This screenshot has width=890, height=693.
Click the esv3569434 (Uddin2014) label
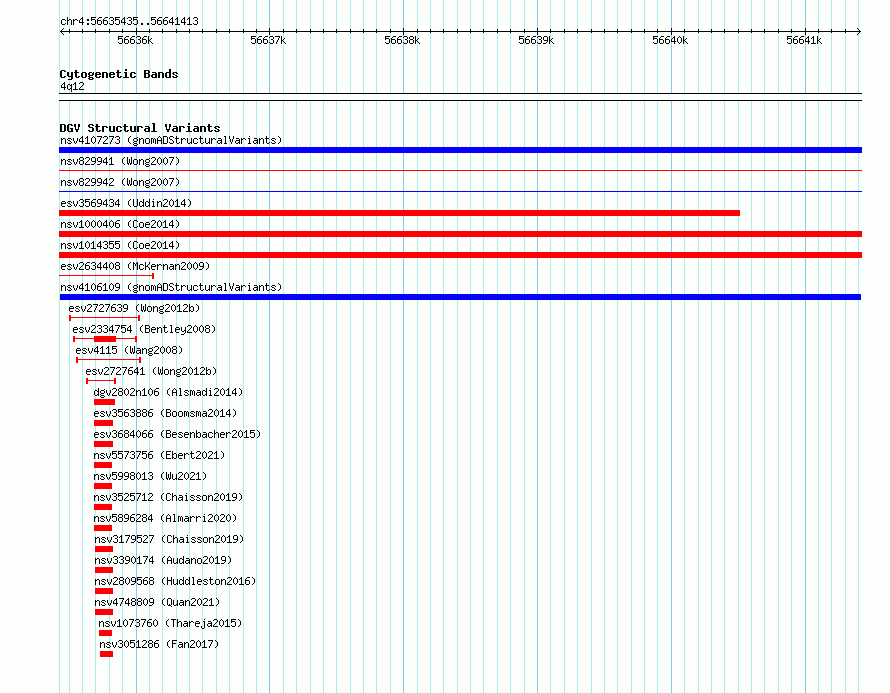(x=126, y=203)
